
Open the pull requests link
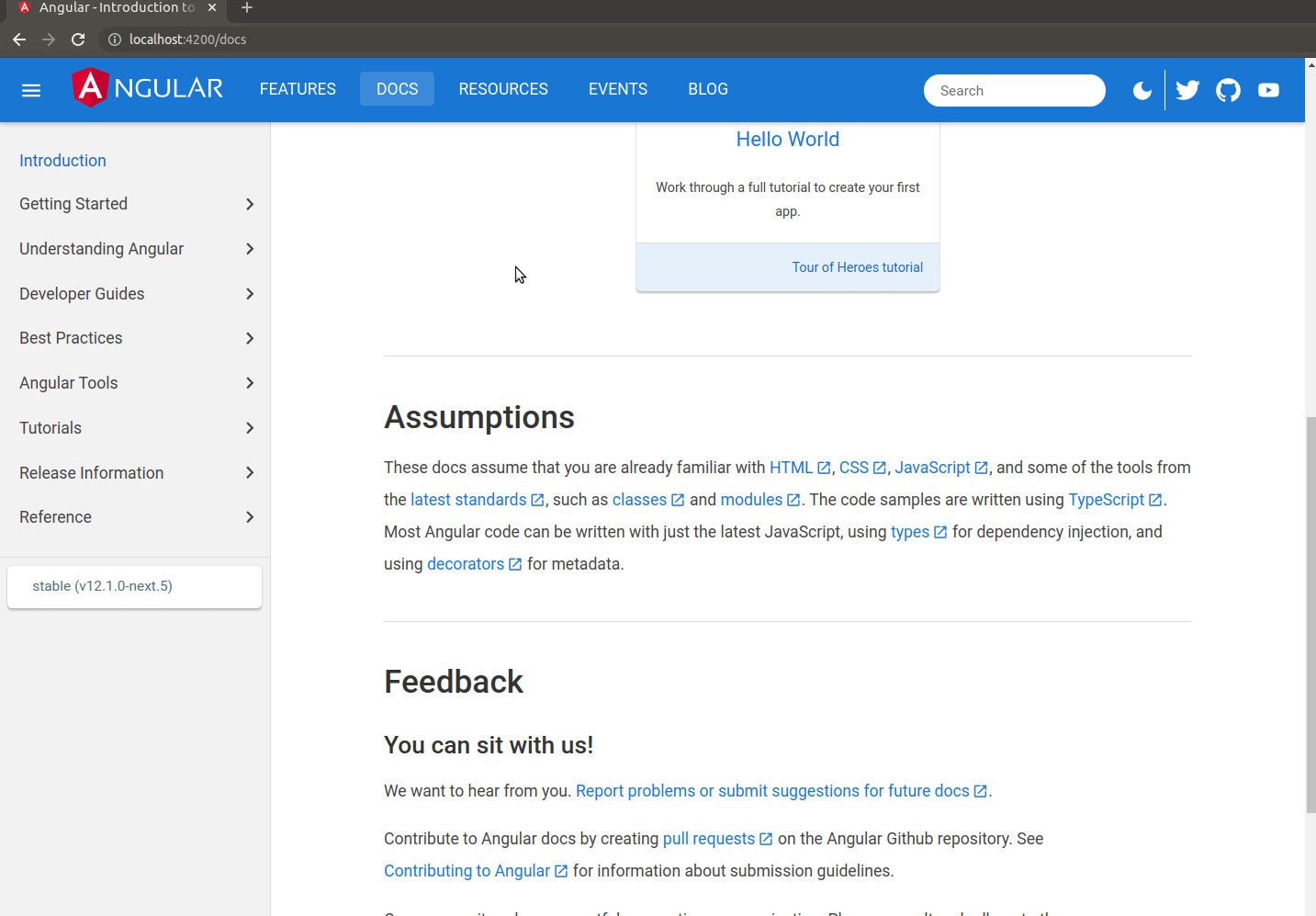point(717,839)
